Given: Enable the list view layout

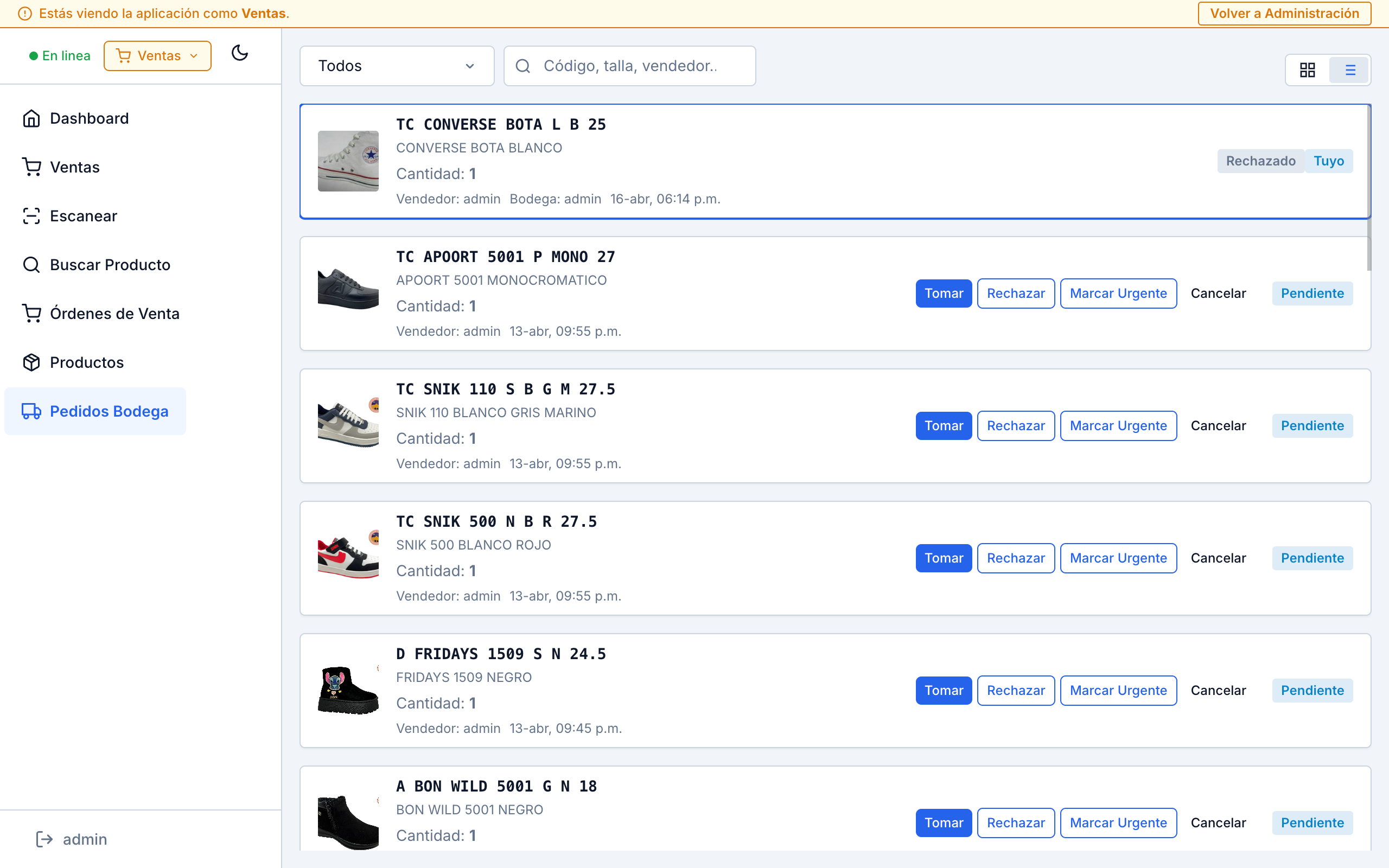Looking at the screenshot, I should pos(1350,69).
